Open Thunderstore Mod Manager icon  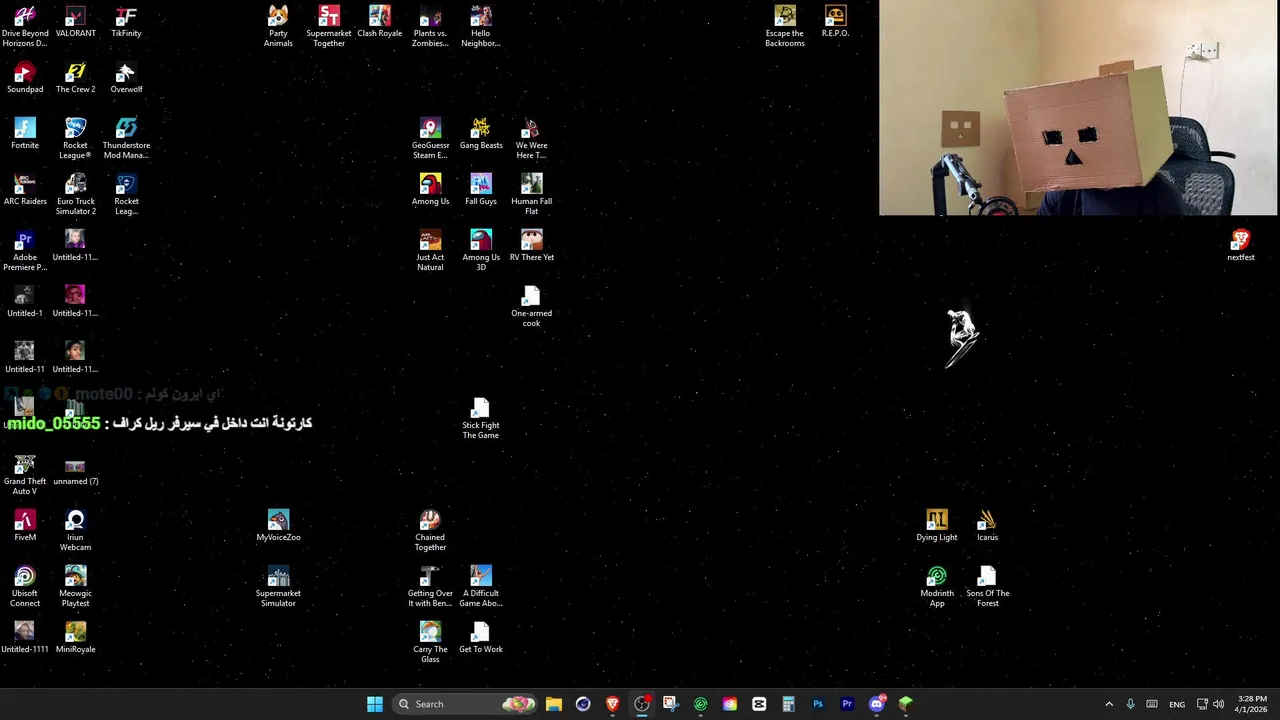pyautogui.click(x=126, y=138)
